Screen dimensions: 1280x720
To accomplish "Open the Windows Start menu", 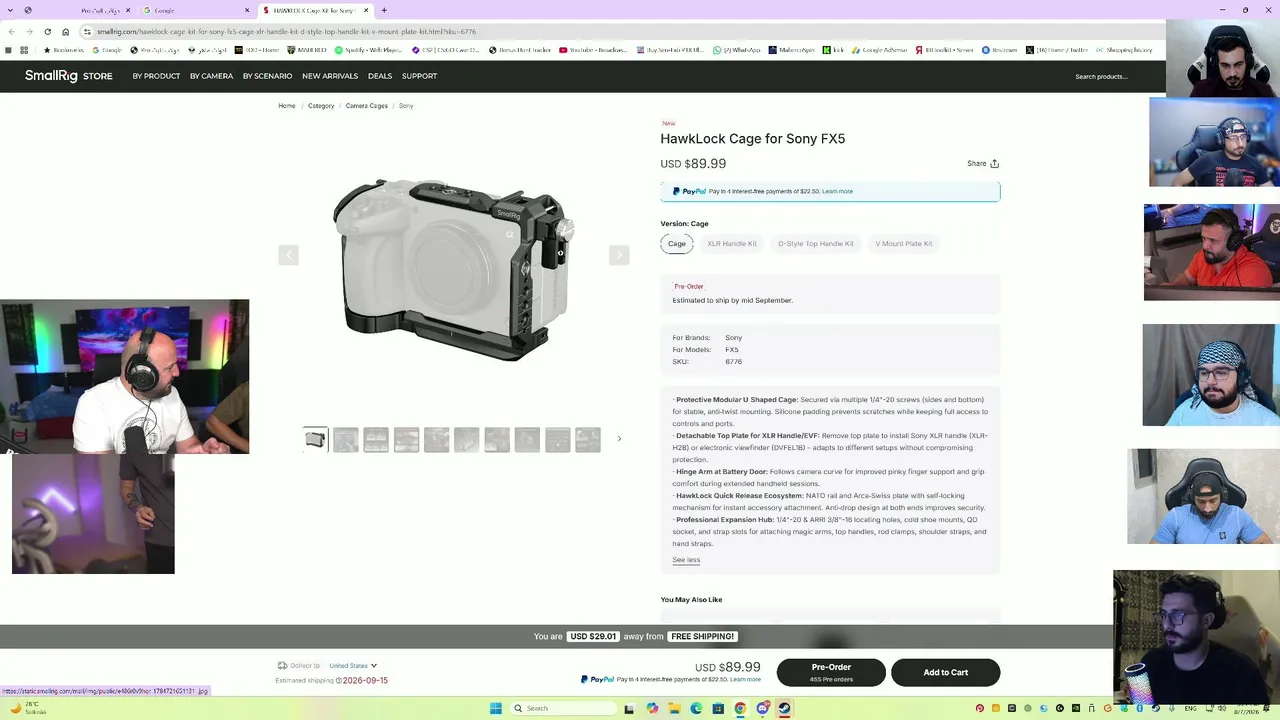I will click(x=496, y=708).
